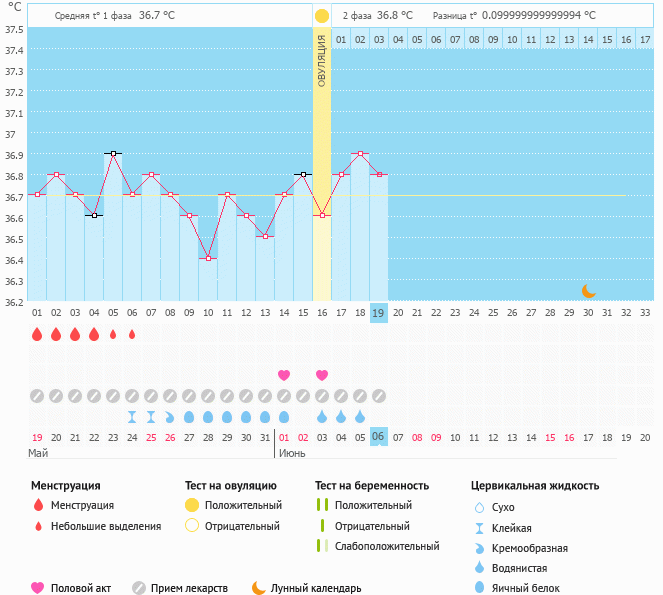Select the lowest temperature point on day 10

pos(208,258)
